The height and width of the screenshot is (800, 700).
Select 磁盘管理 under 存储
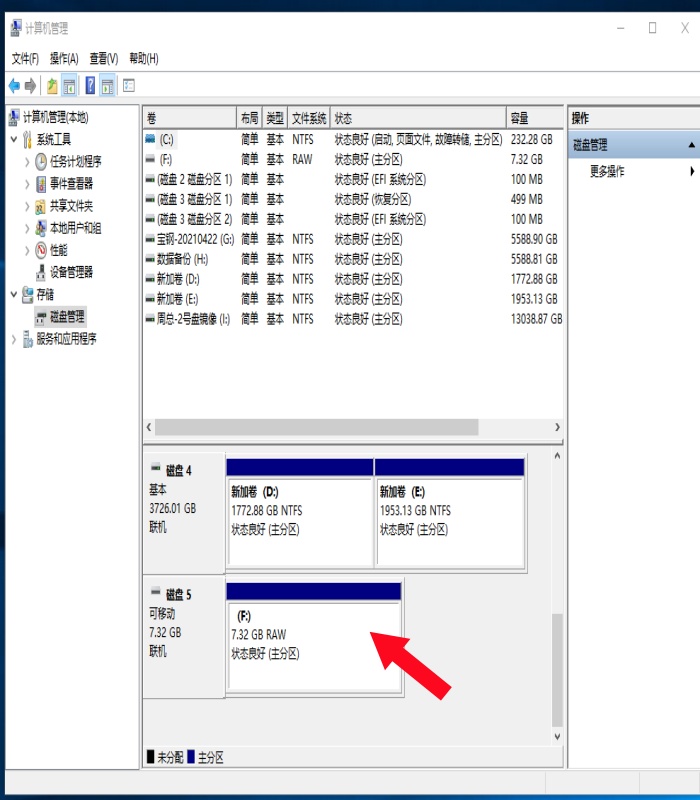coord(61,316)
